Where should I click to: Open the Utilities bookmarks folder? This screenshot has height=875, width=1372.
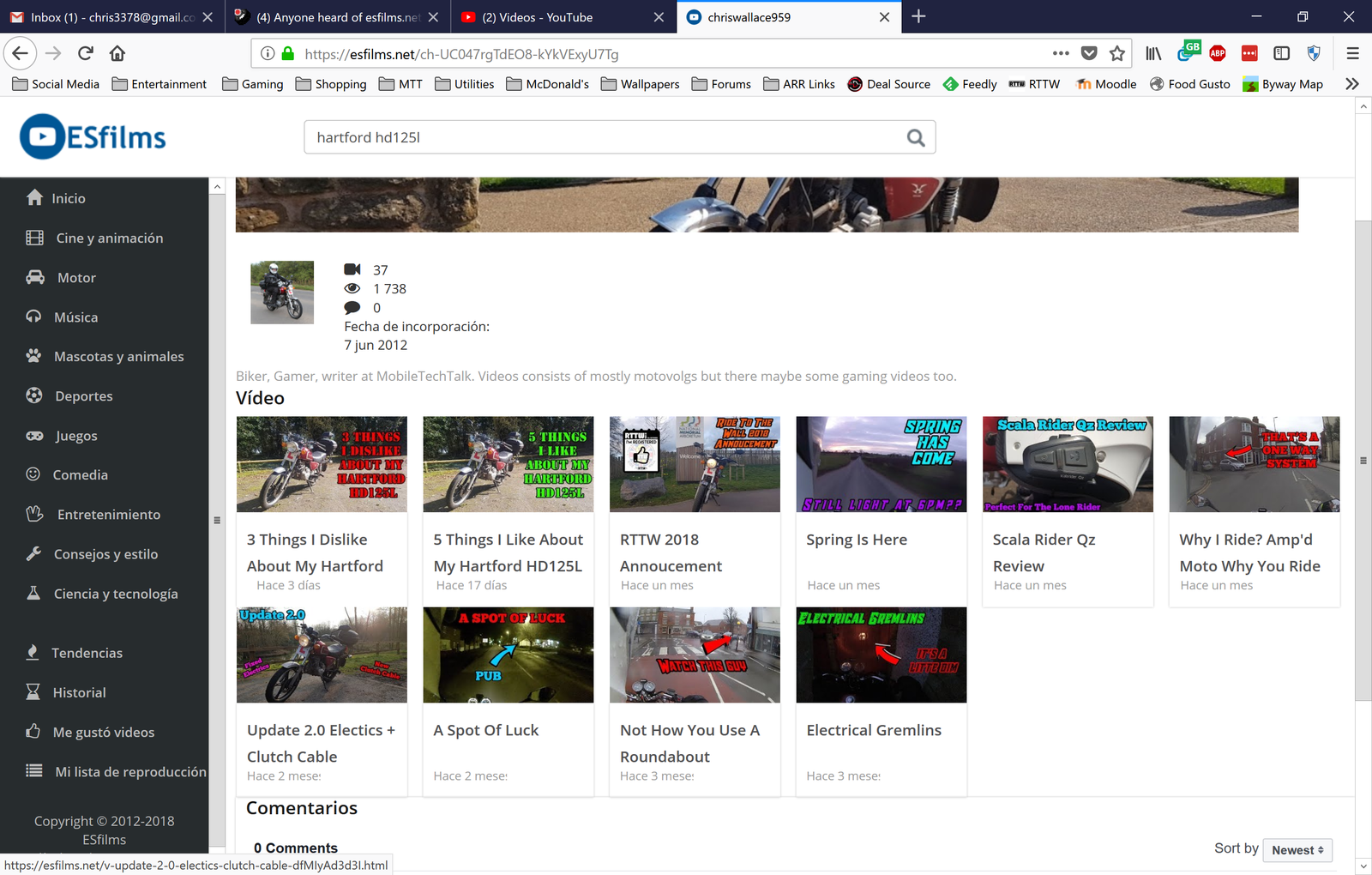[x=464, y=83]
